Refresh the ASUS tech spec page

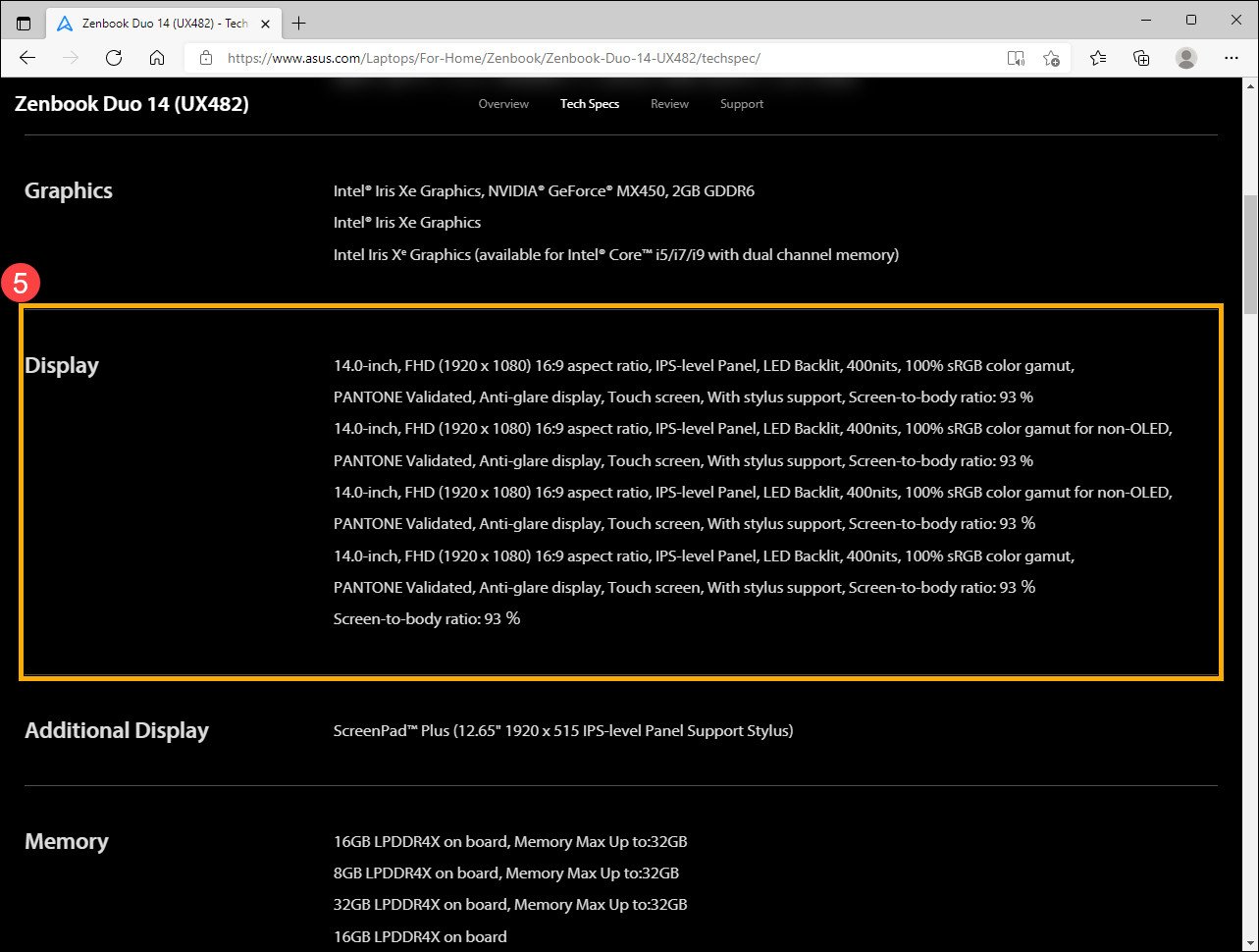point(114,58)
